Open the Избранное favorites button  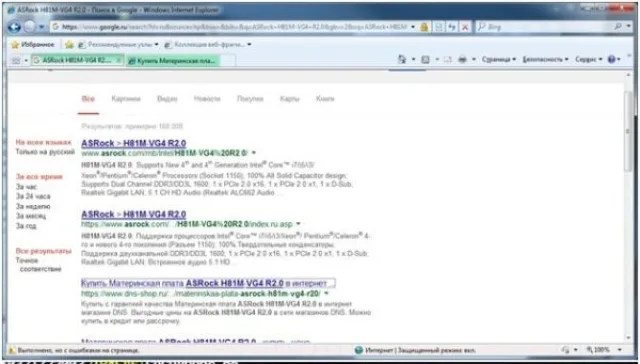pos(33,44)
